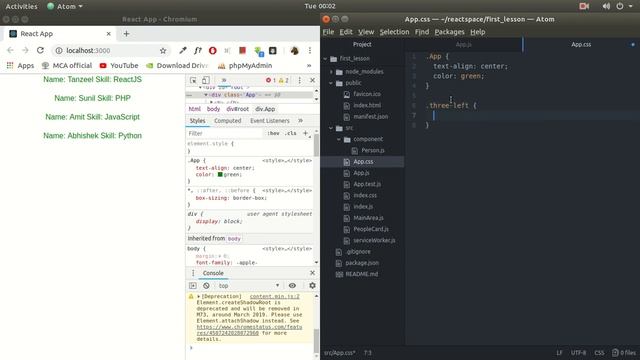Expand the Deprecation warning message
Screen dimensions: 640x360
199,296
